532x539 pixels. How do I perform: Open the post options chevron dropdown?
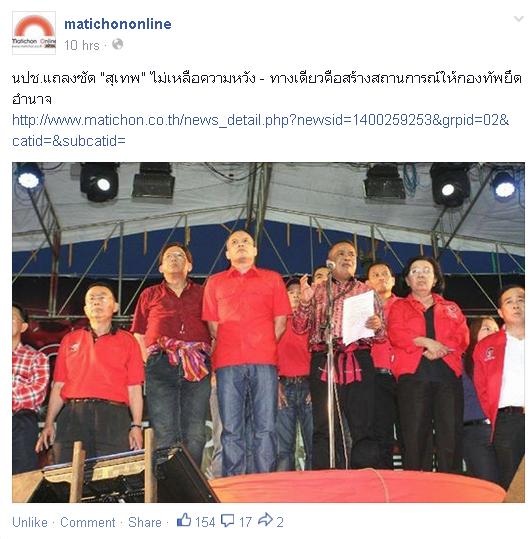coord(518,19)
